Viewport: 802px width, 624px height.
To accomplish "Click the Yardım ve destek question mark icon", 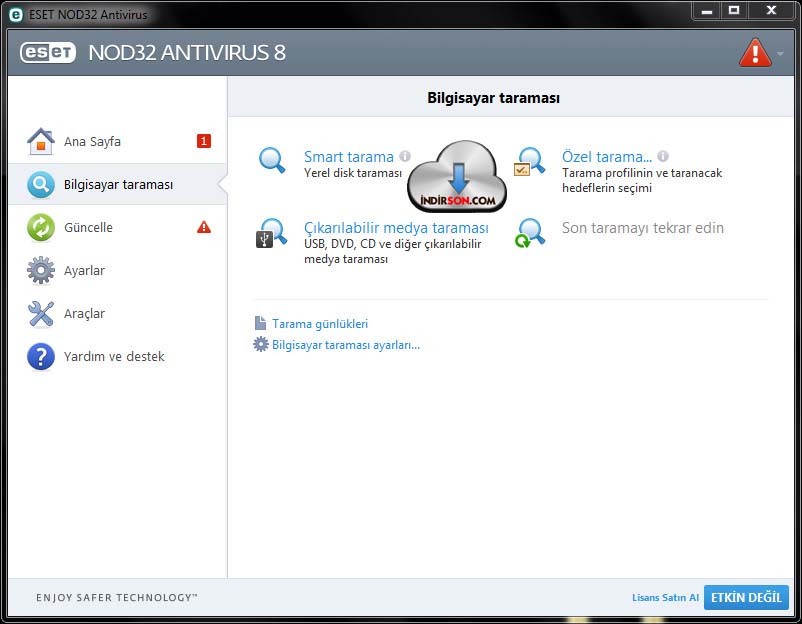I will coord(41,356).
